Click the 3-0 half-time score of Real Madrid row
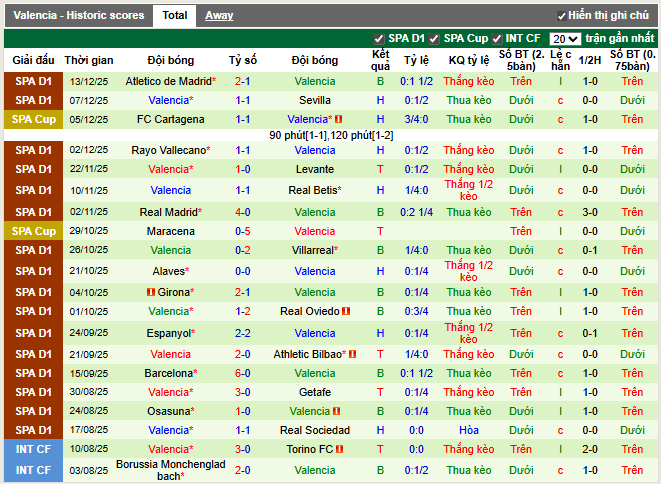 point(590,212)
